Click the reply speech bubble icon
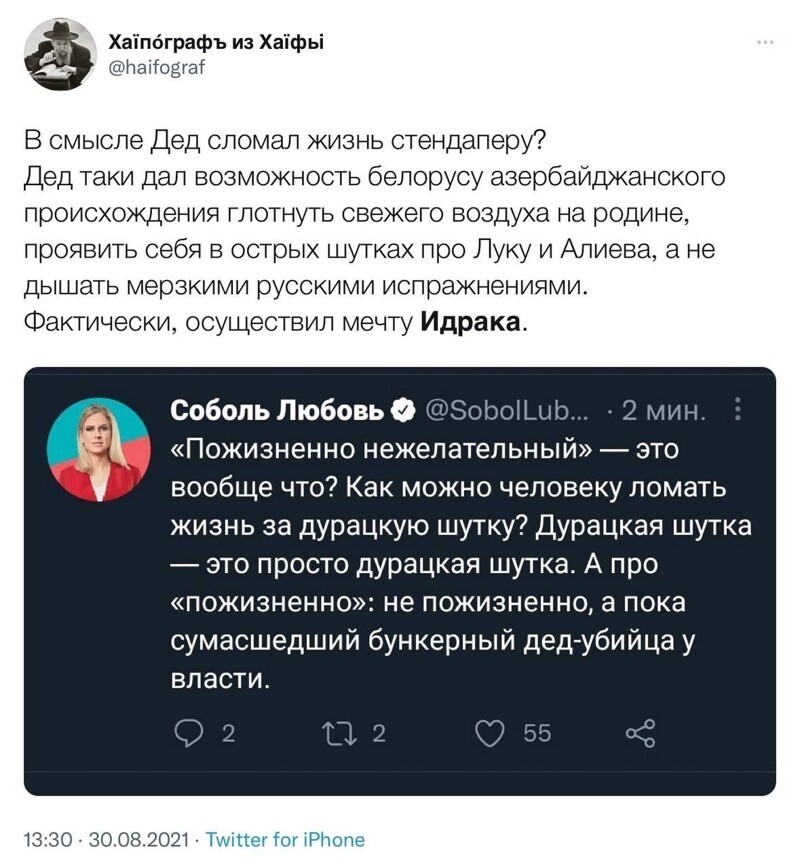The width and height of the screenshot is (800, 868). pyautogui.click(x=188, y=733)
